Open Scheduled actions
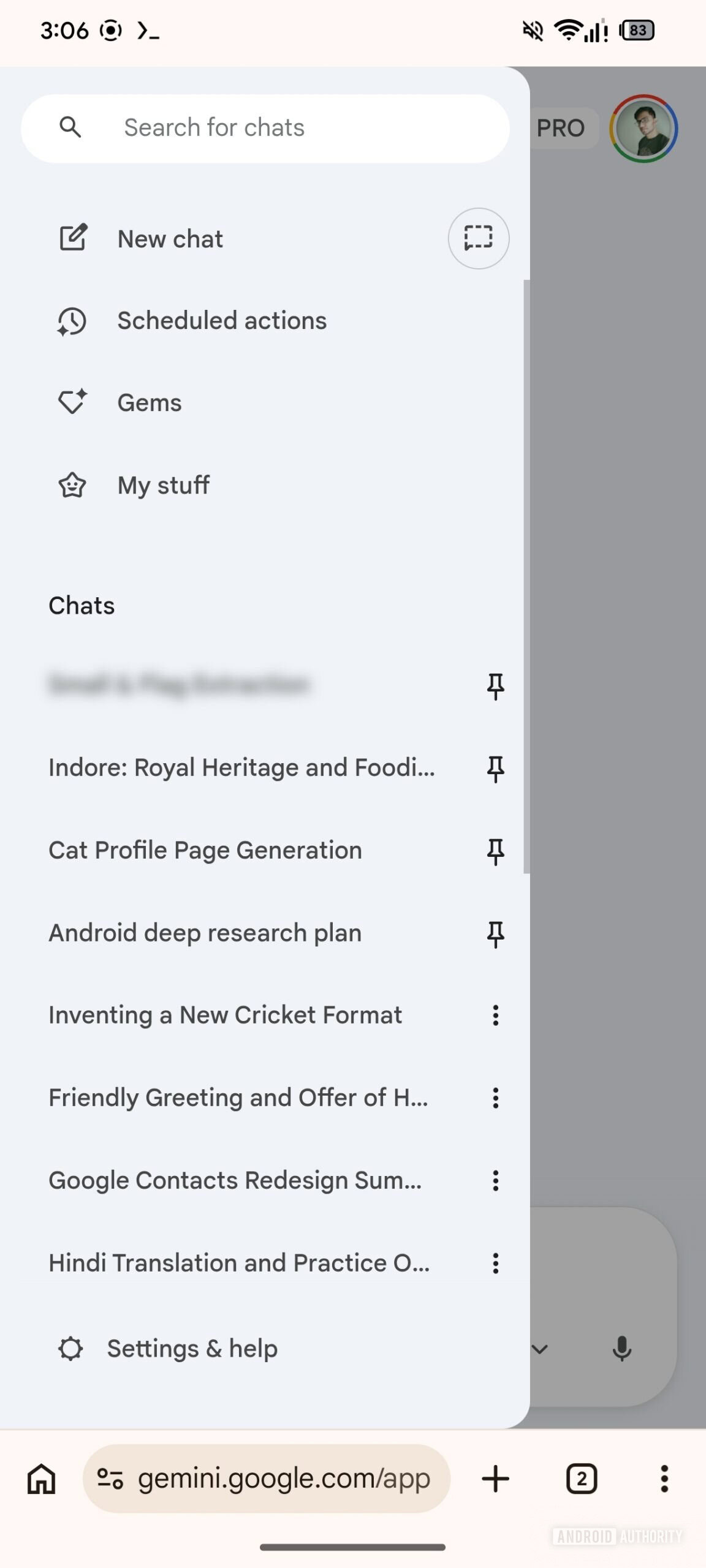The image size is (706, 1568). [x=222, y=320]
